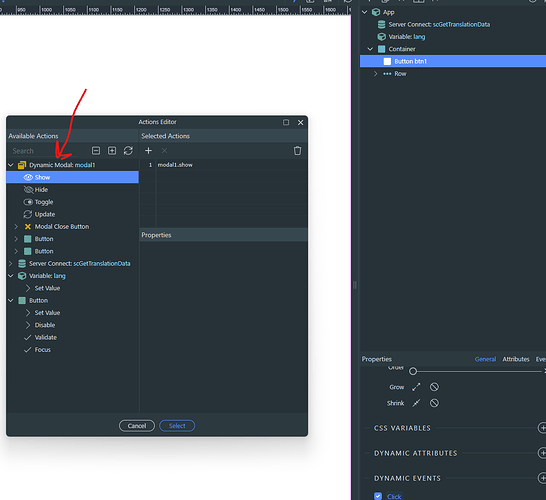546x500 pixels.
Task: Uncheck the Click dynamic event checkbox
Action: point(378,496)
